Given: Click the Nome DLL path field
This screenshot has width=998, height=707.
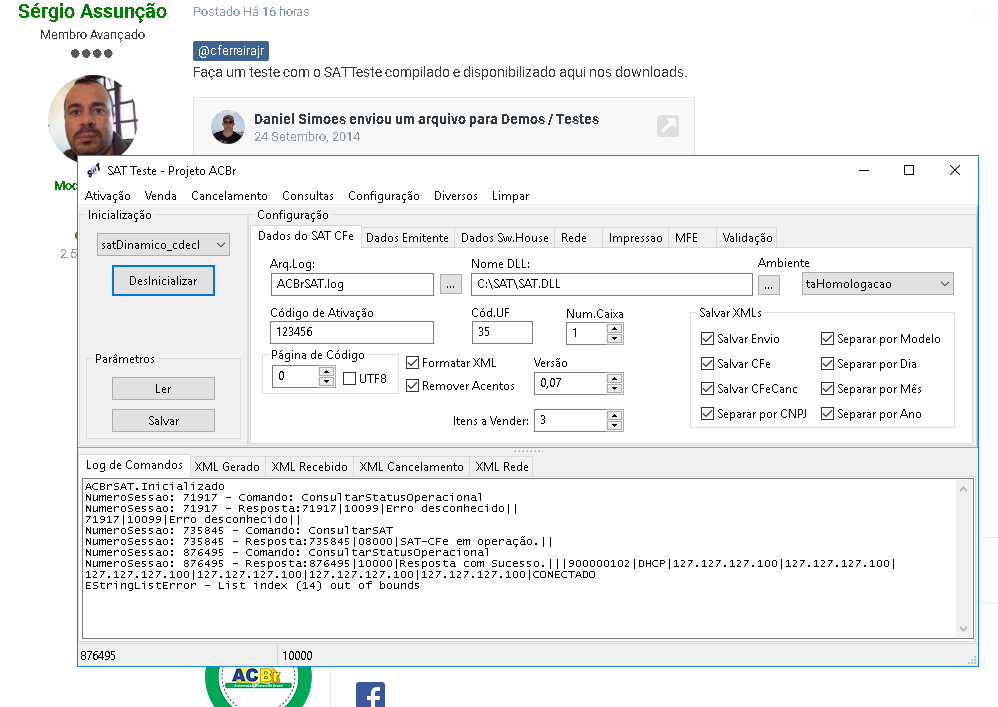Looking at the screenshot, I should 612,284.
